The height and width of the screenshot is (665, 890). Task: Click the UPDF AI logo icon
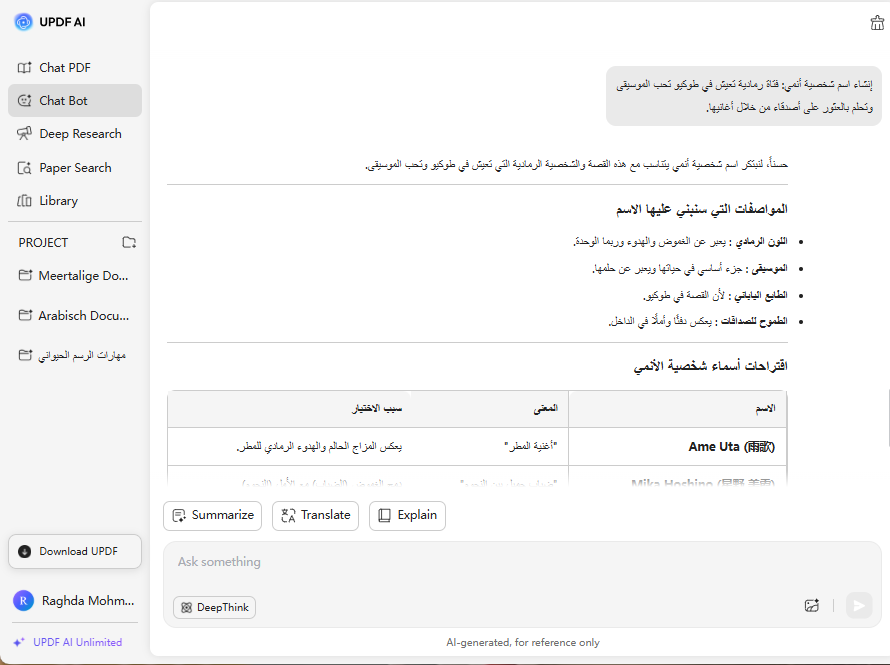pyautogui.click(x=23, y=22)
